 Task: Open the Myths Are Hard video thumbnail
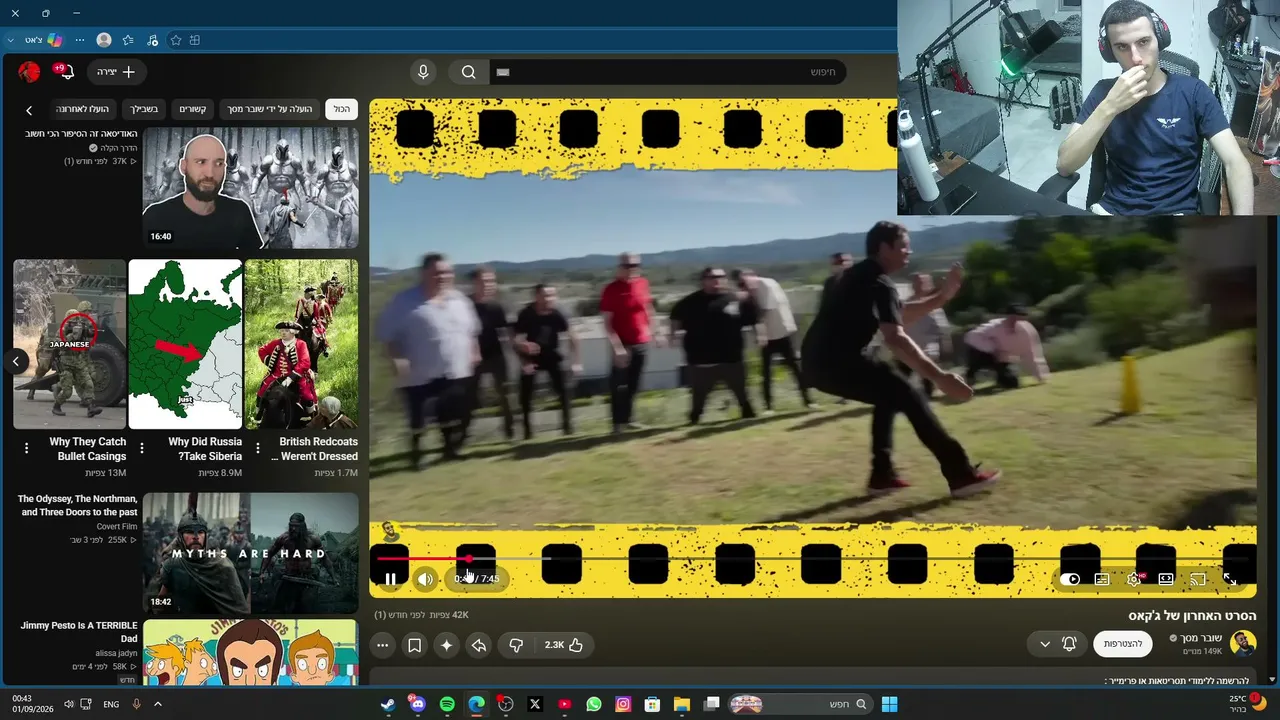(x=250, y=553)
